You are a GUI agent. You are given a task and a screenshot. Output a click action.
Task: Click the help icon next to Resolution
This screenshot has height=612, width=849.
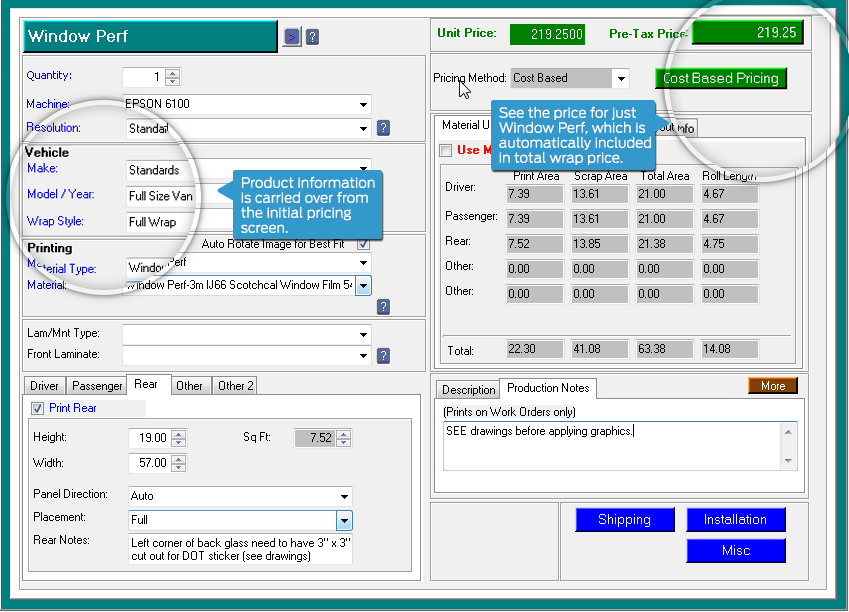381,128
